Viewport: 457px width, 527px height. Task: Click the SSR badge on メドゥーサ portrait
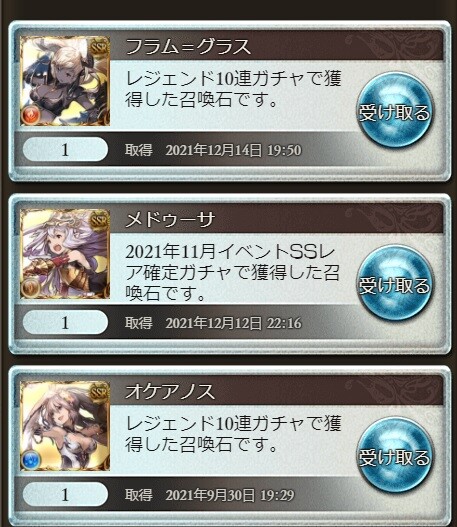pyautogui.click(x=99, y=220)
